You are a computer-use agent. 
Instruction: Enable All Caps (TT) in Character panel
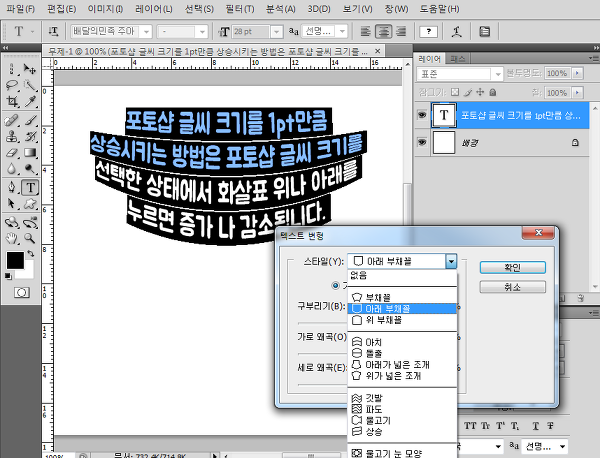tap(470, 426)
